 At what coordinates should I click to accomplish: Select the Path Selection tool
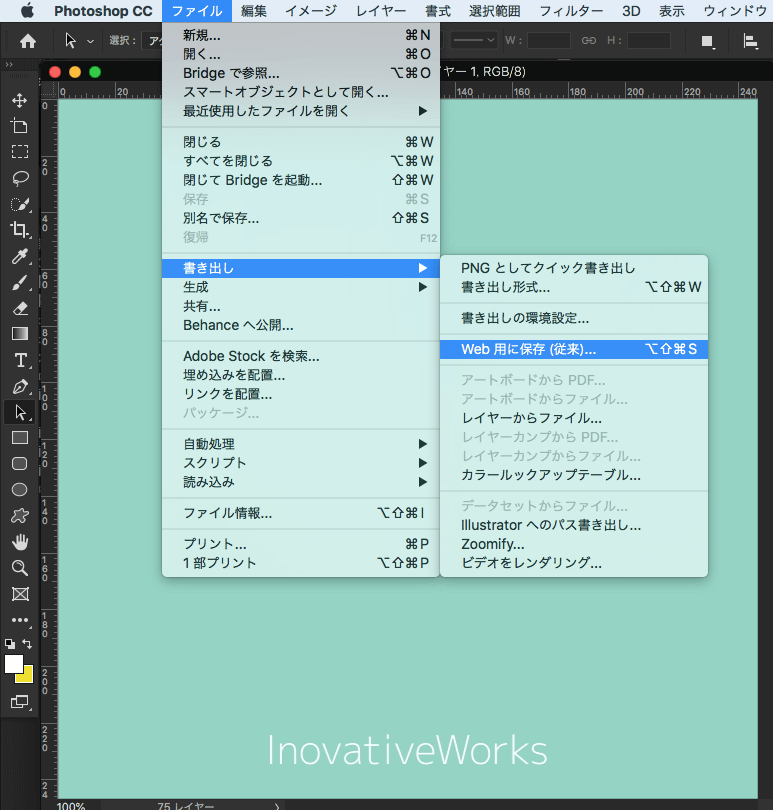point(20,412)
